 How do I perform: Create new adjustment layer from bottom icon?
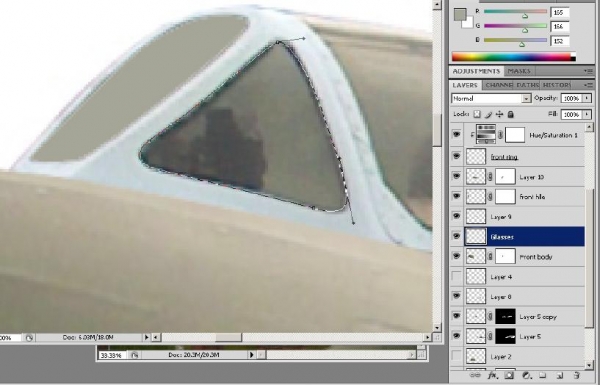tap(526, 375)
